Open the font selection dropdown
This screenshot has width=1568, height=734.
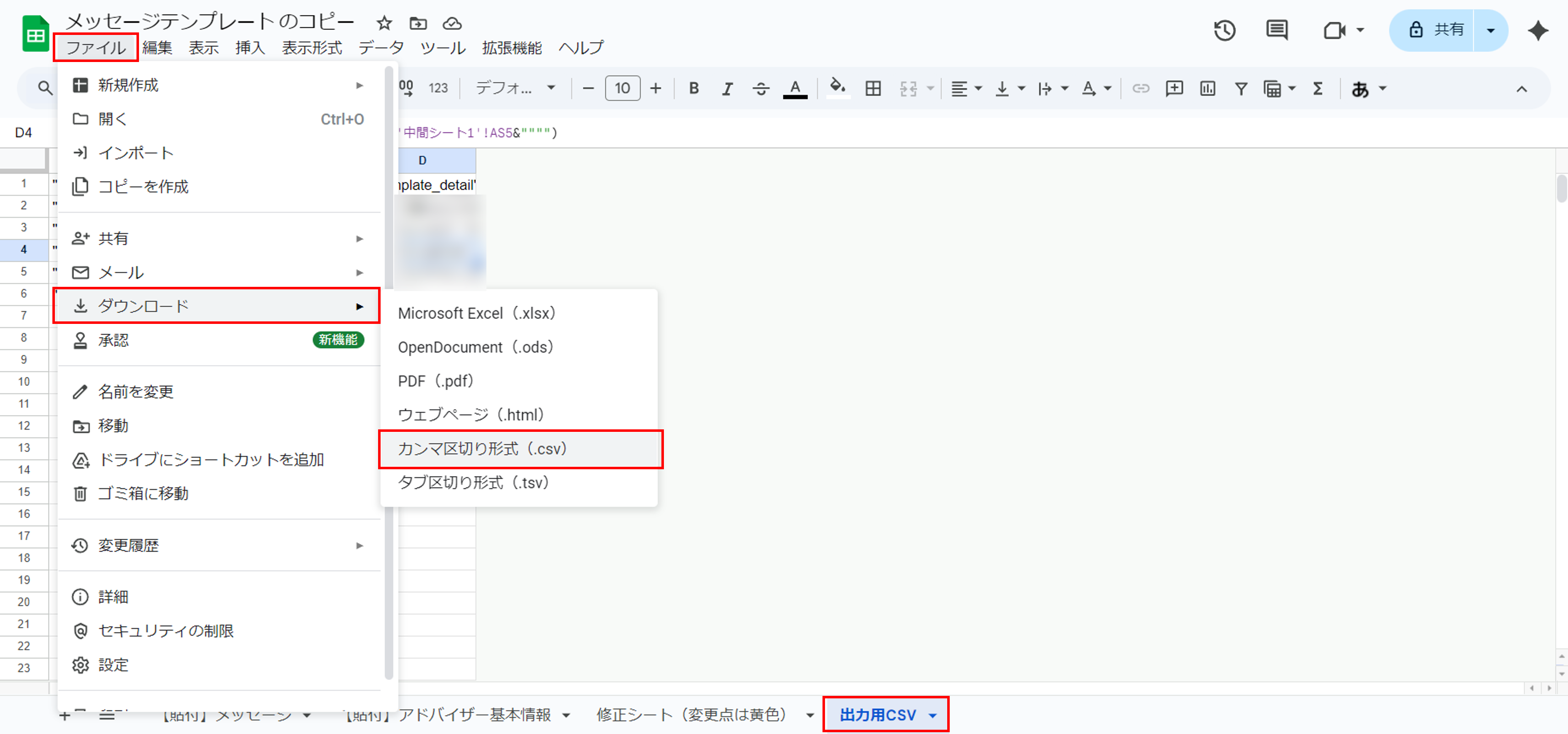coord(514,88)
